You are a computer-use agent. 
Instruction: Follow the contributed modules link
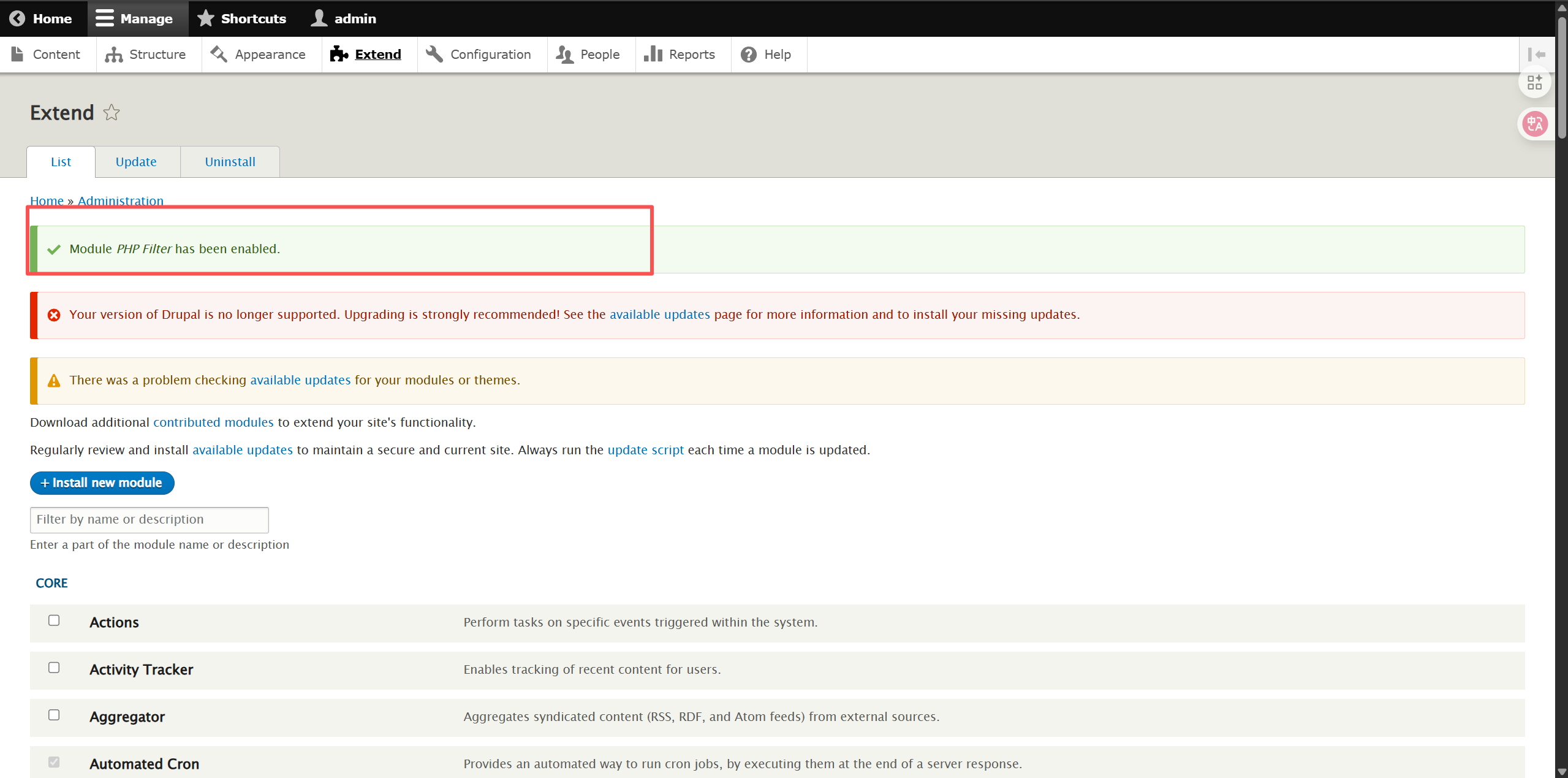(213, 422)
